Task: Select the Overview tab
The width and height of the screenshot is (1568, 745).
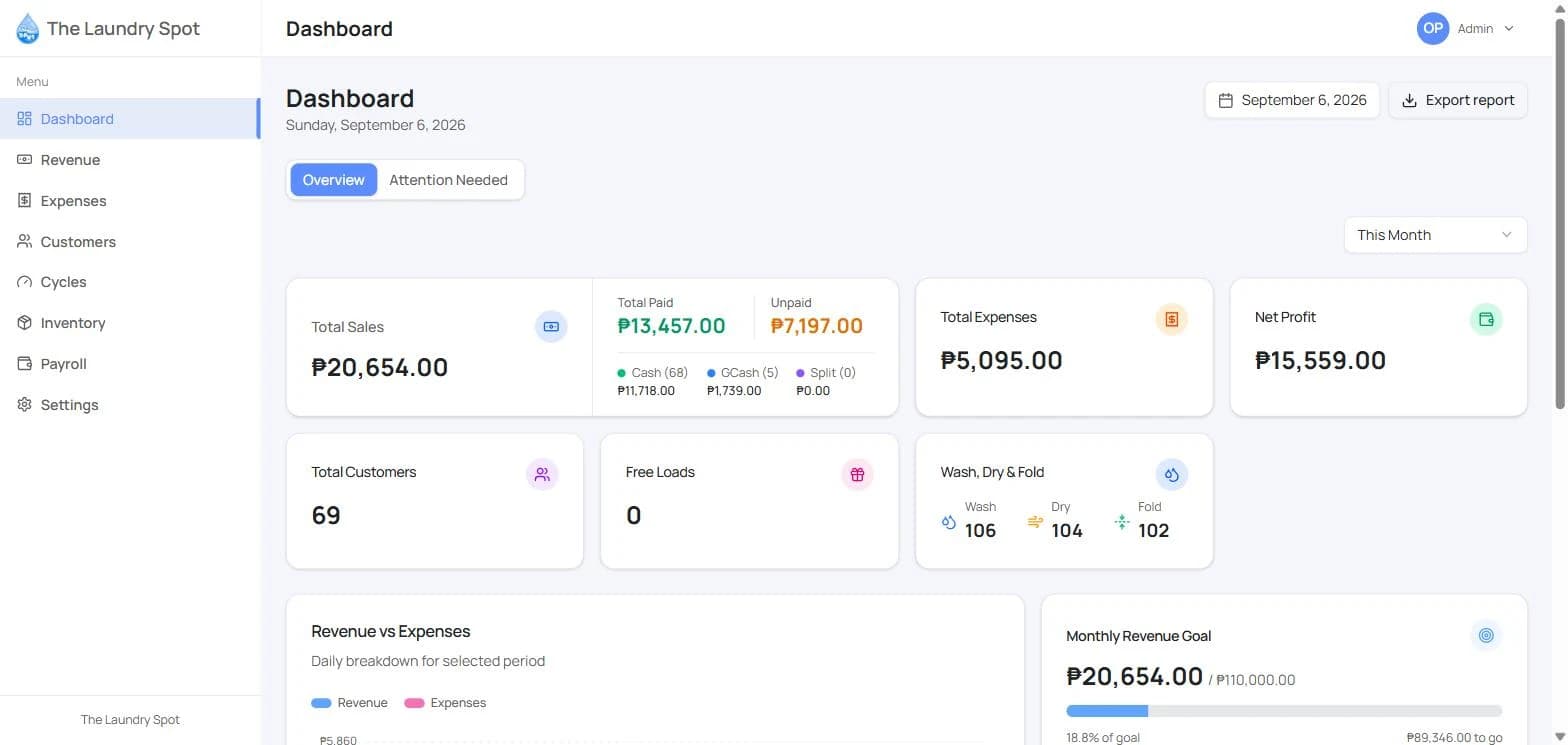Action: [x=334, y=180]
